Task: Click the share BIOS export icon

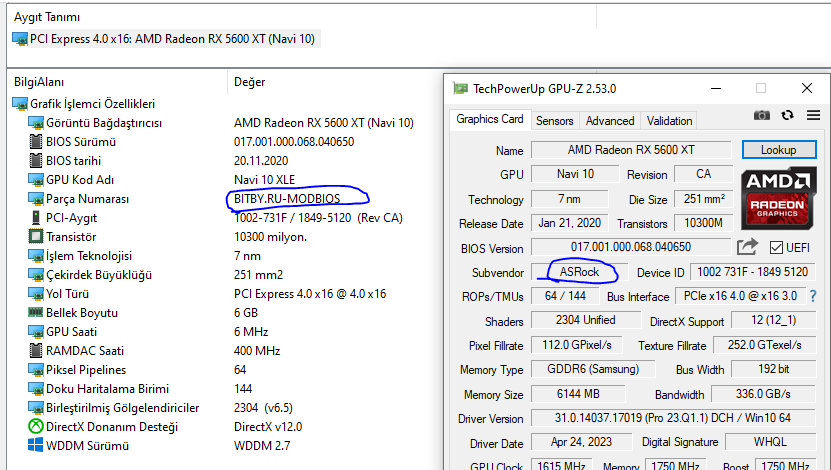Action: coord(747,247)
